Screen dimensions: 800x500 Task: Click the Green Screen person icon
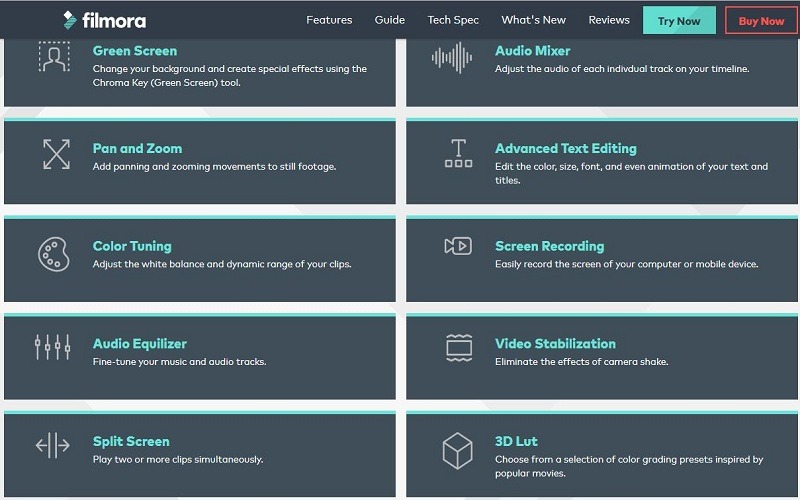53,57
